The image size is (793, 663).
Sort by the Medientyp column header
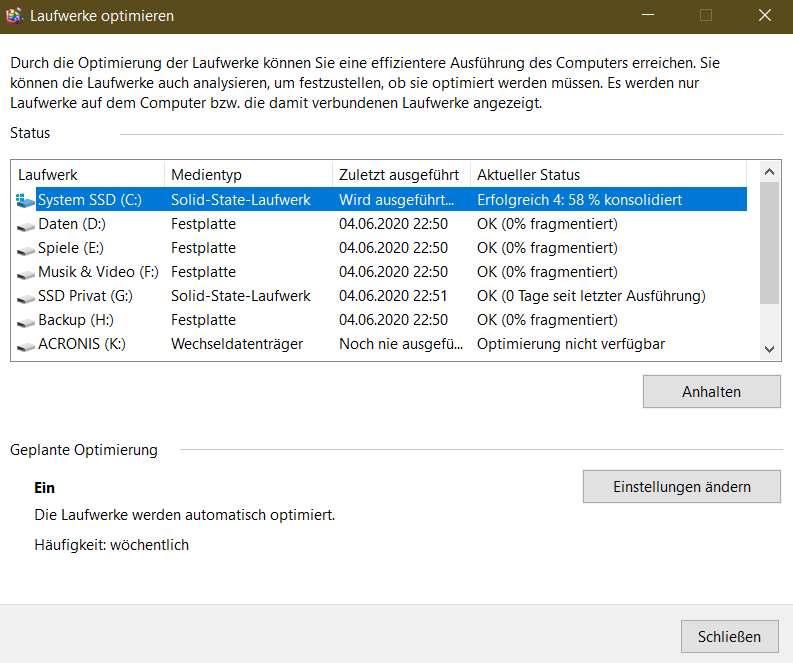pyautogui.click(x=247, y=175)
